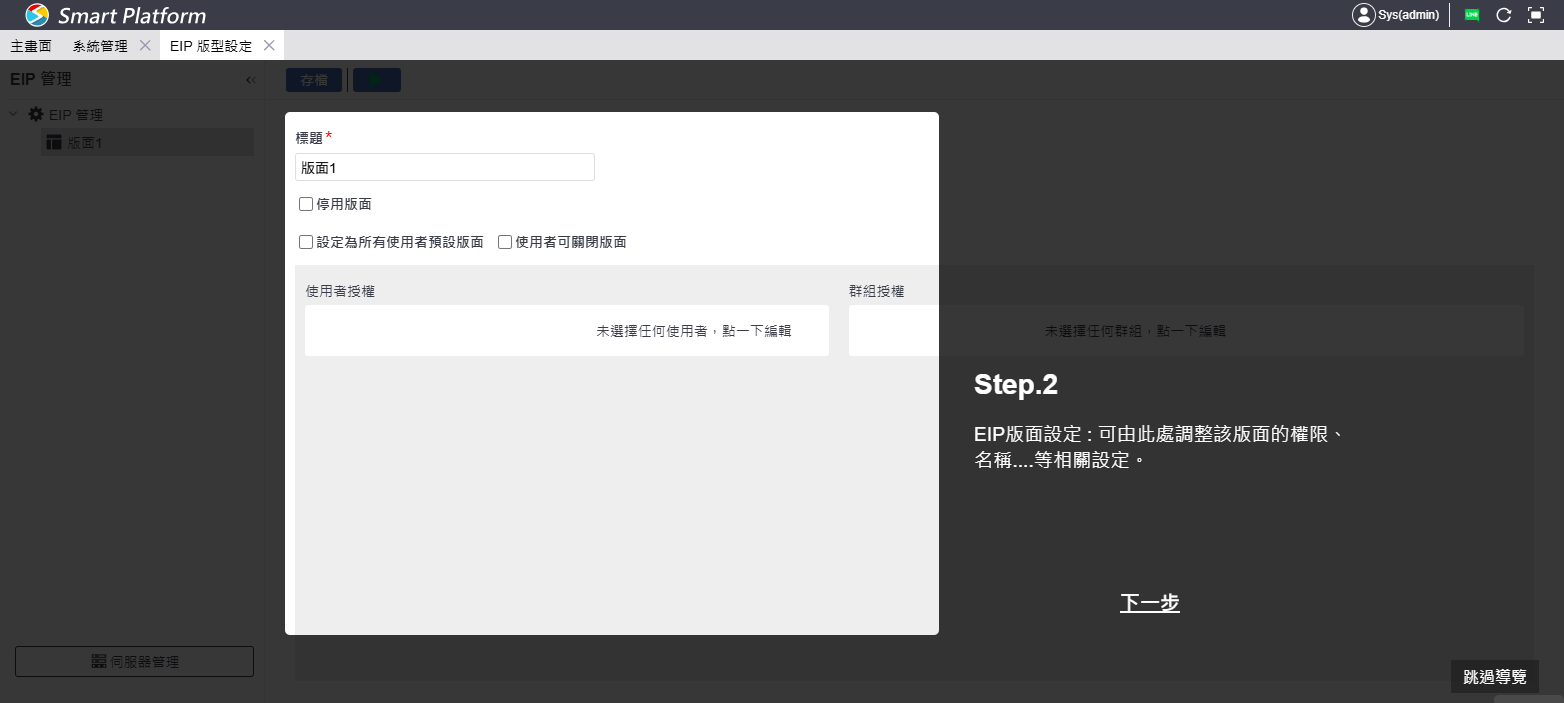Click the 標題 text field
The height and width of the screenshot is (703, 1564).
pyautogui.click(x=445, y=167)
